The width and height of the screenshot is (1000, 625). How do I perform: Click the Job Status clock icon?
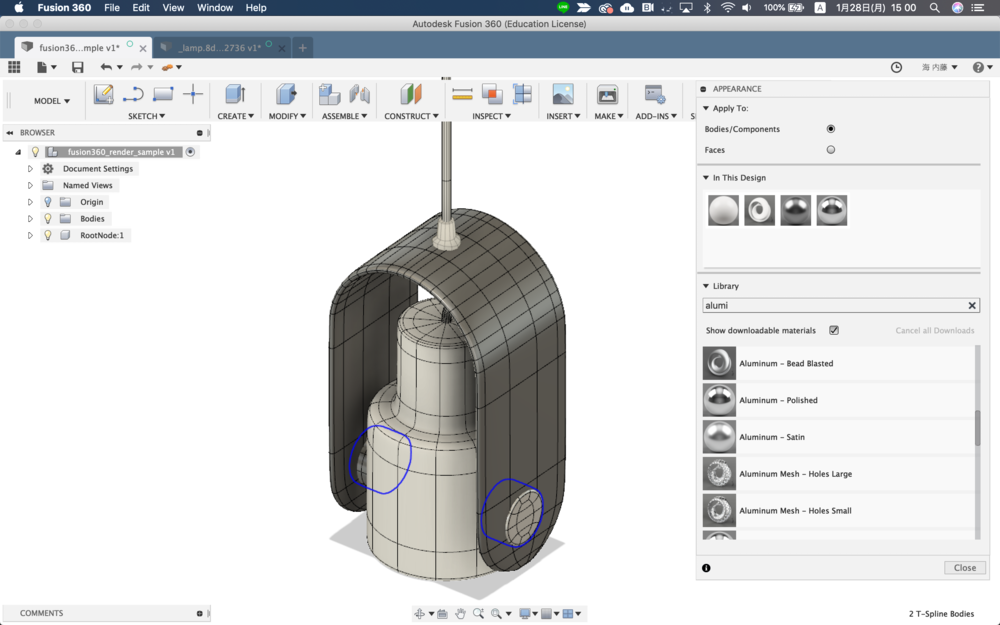[896, 67]
